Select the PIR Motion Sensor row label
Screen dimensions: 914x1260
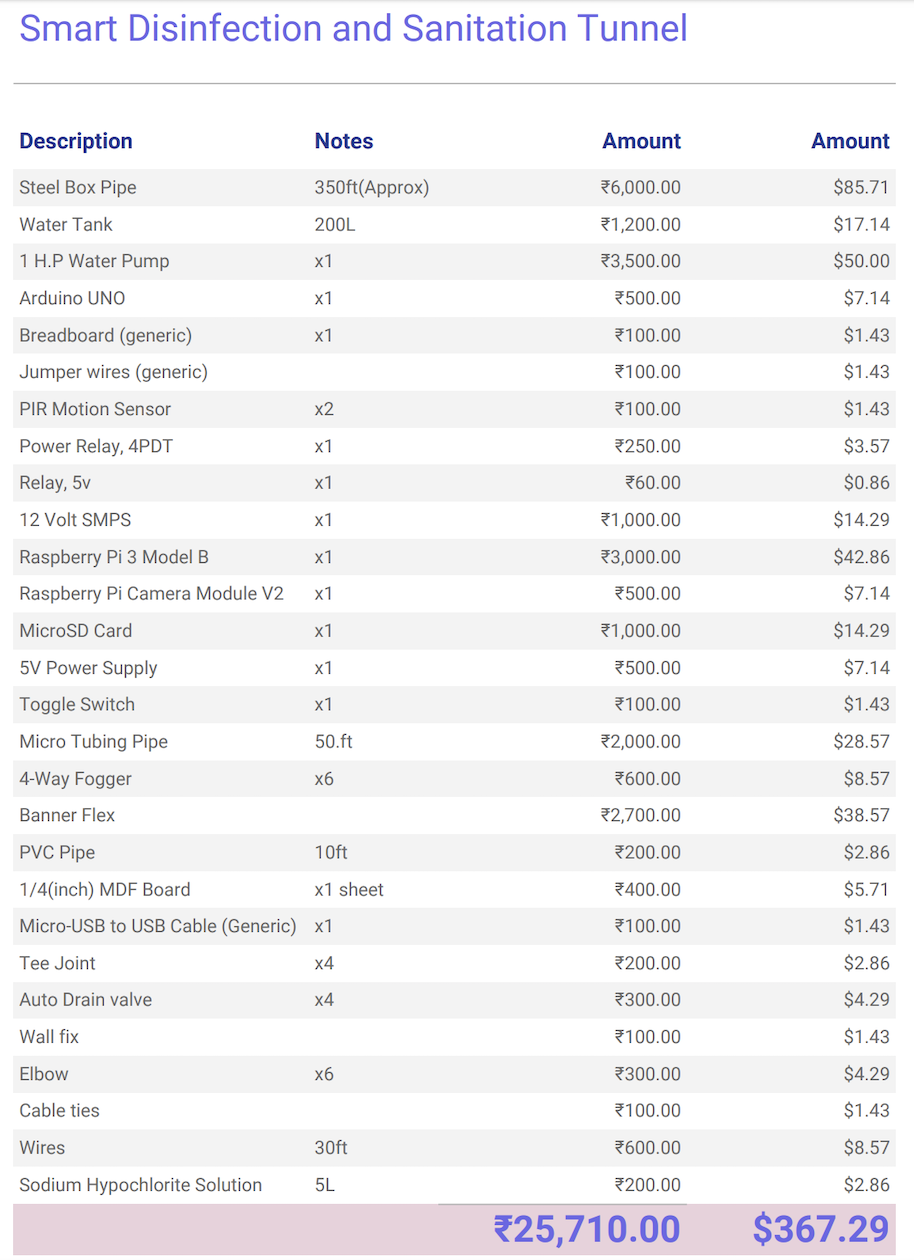pyautogui.click(x=95, y=409)
